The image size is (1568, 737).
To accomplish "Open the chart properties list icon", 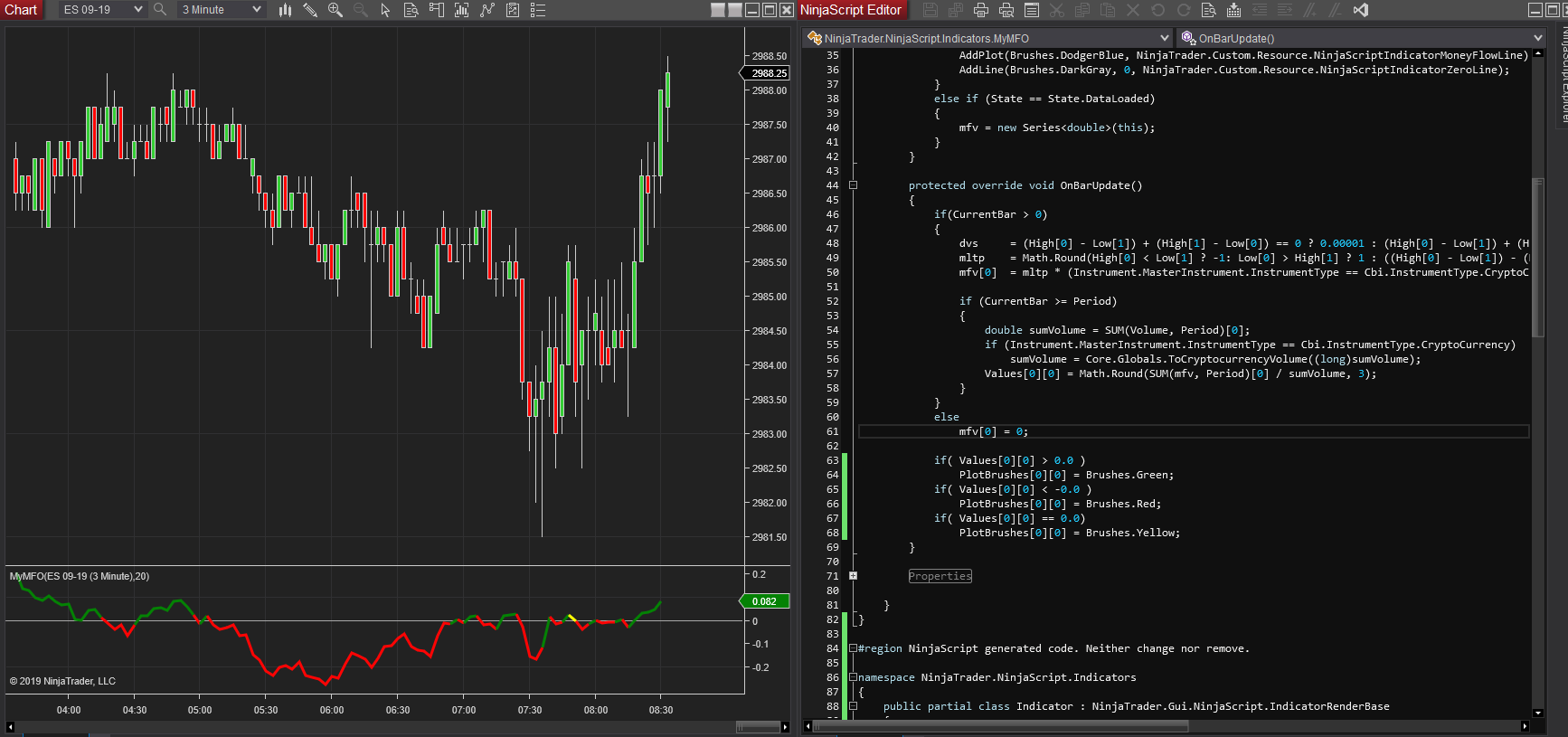I will tap(538, 10).
